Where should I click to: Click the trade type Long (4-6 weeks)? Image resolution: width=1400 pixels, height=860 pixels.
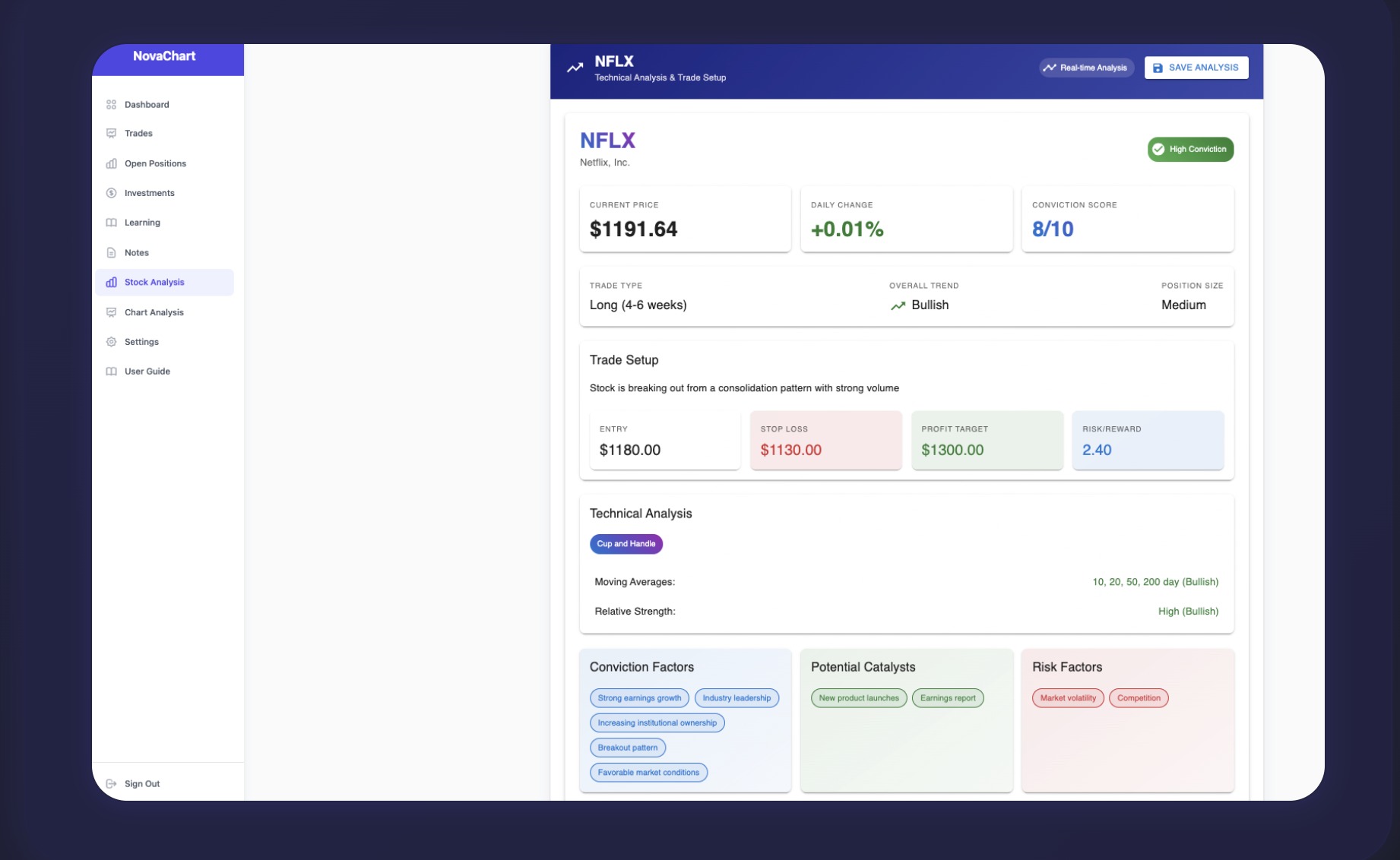pos(638,305)
